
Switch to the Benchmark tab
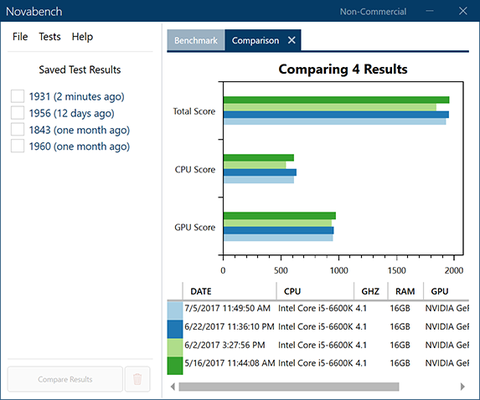(196, 40)
